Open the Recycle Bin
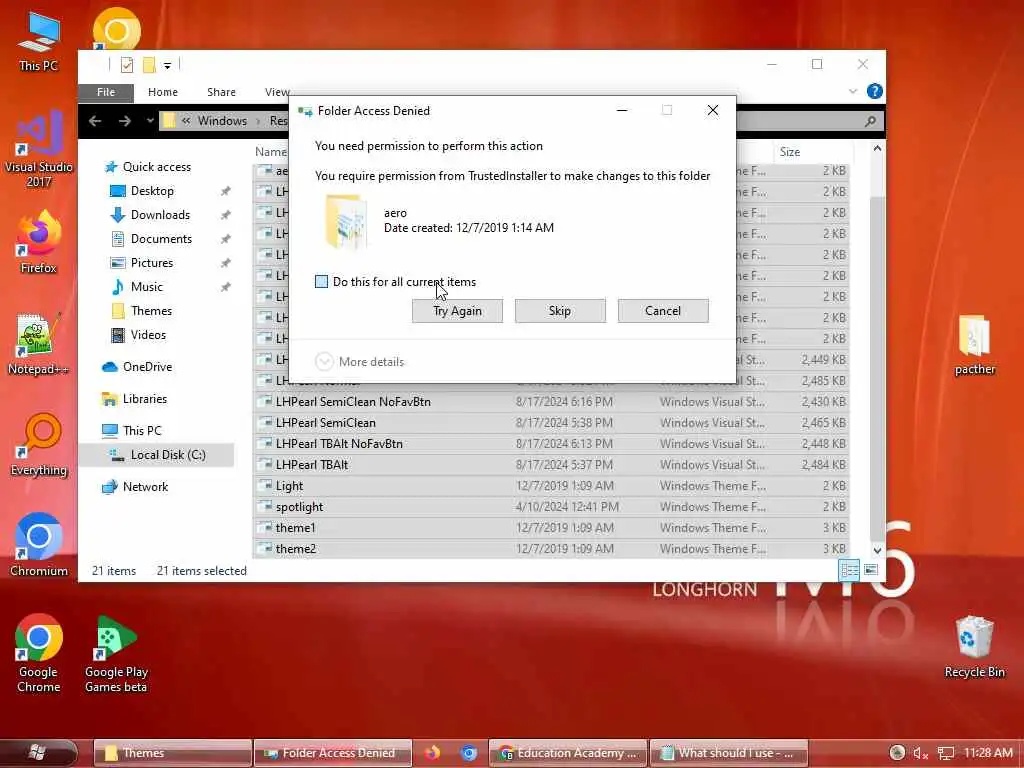Image resolution: width=1024 pixels, height=768 pixels. [974, 647]
